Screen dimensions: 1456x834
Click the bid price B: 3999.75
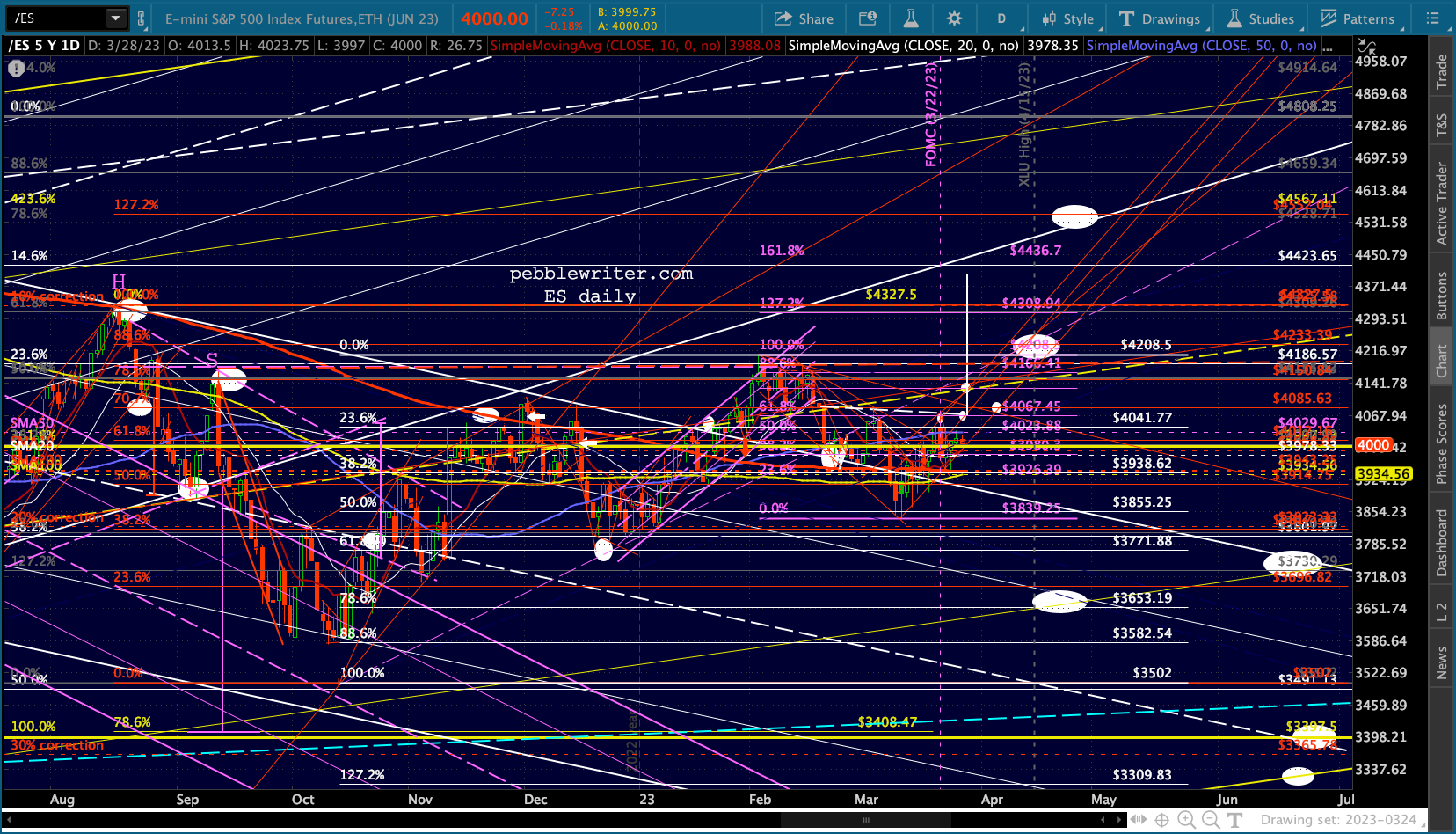[x=627, y=12]
